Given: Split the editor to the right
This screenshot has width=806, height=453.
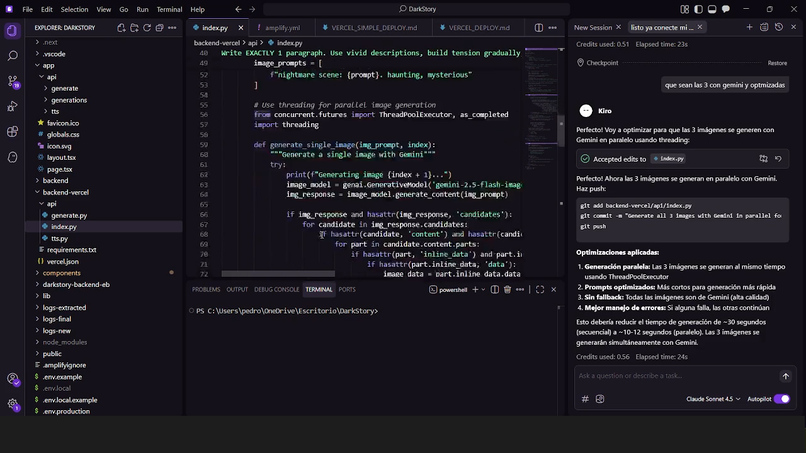Looking at the screenshot, I should [x=539, y=28].
